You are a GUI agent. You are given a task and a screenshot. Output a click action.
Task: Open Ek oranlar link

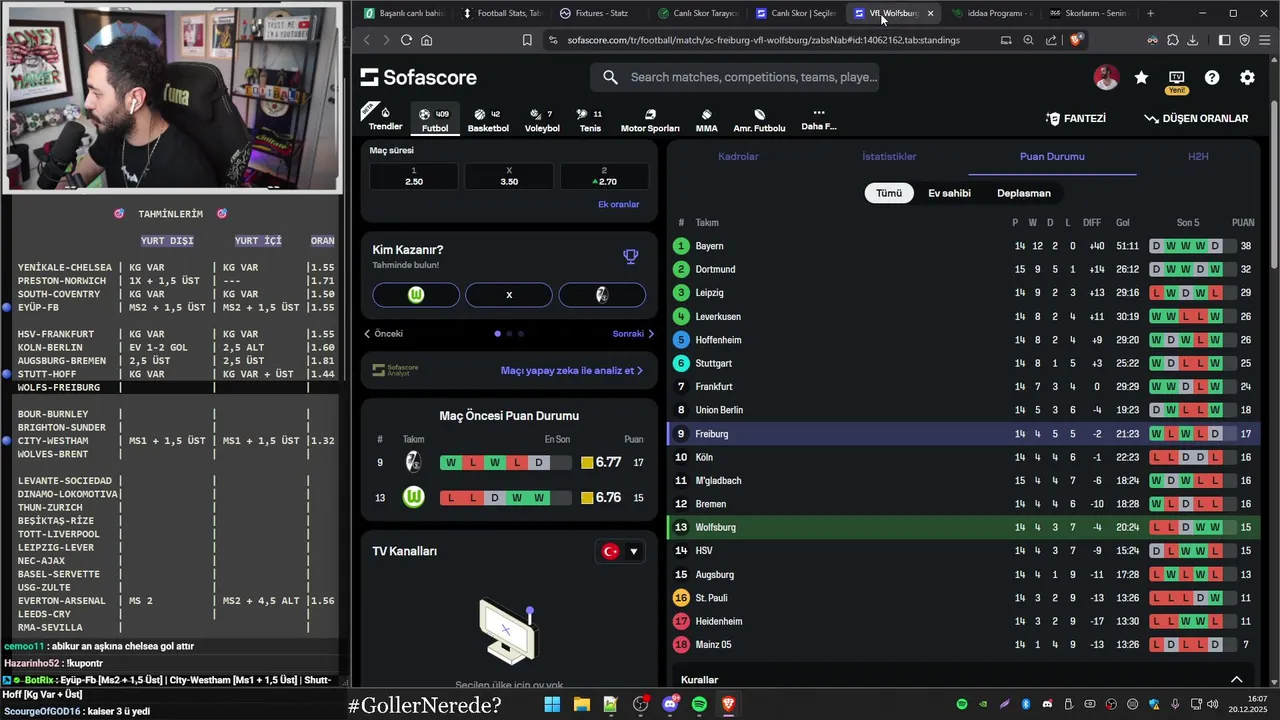tap(618, 205)
